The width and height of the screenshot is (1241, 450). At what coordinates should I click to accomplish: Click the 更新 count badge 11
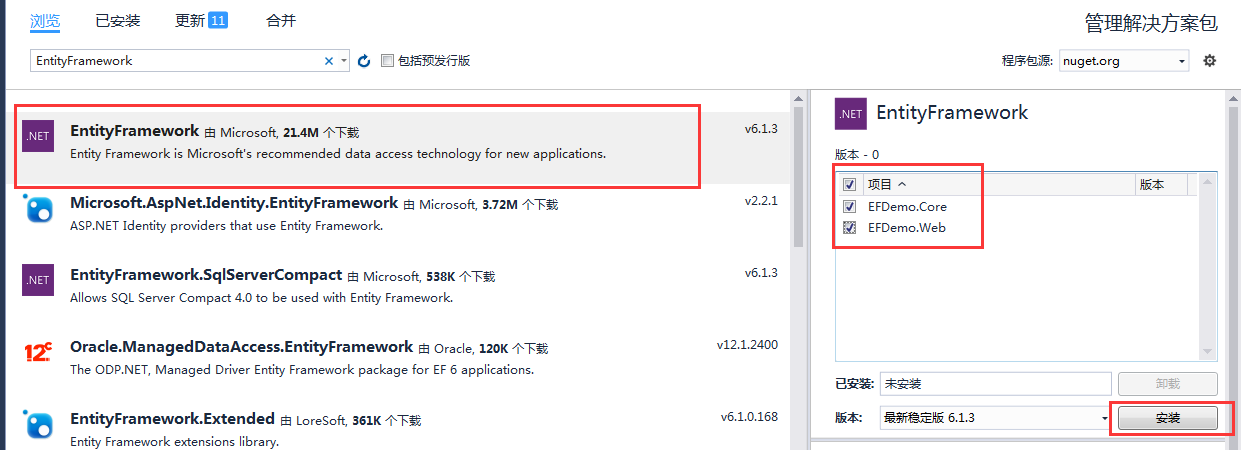pos(218,20)
